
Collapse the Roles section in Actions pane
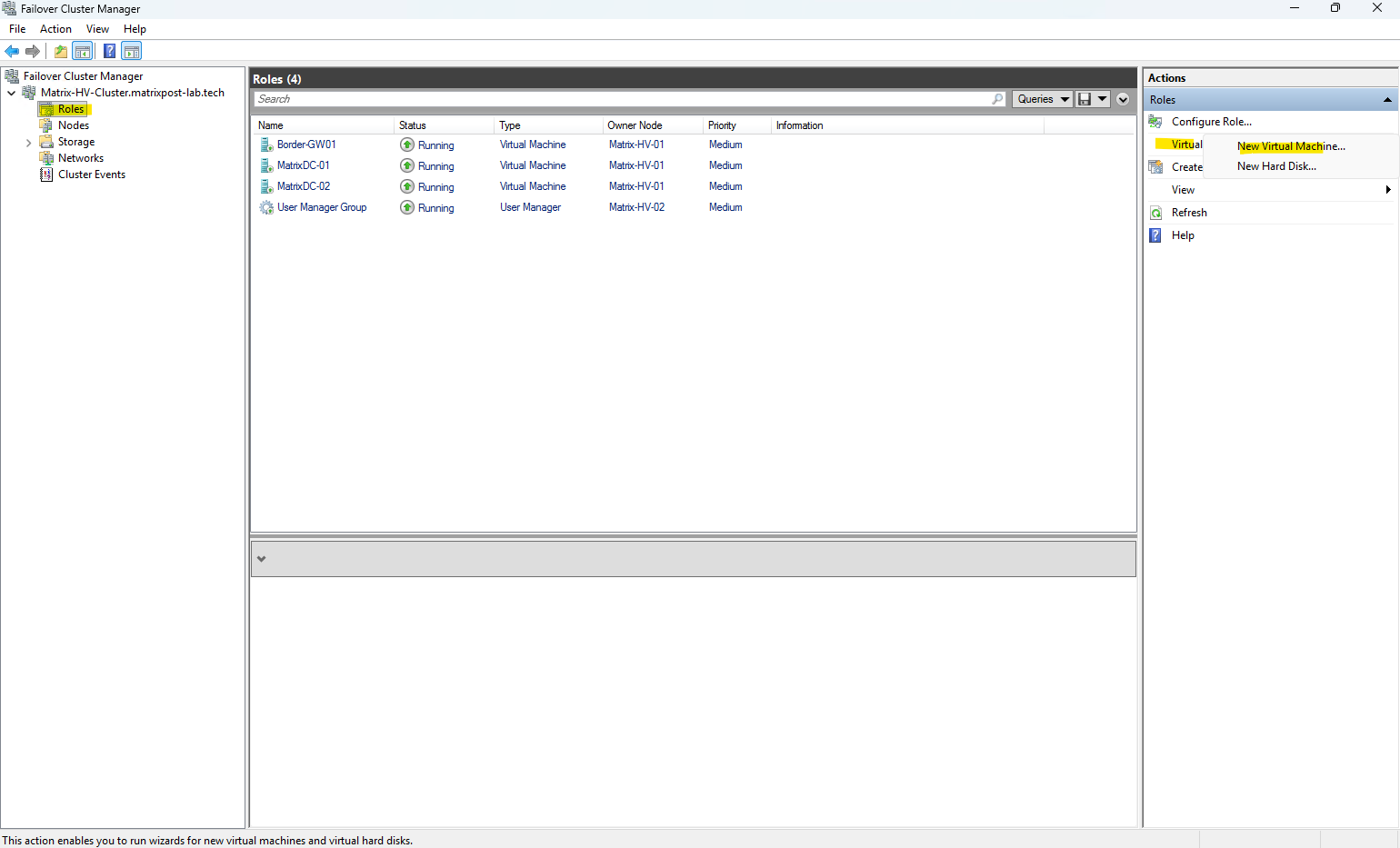tap(1387, 100)
